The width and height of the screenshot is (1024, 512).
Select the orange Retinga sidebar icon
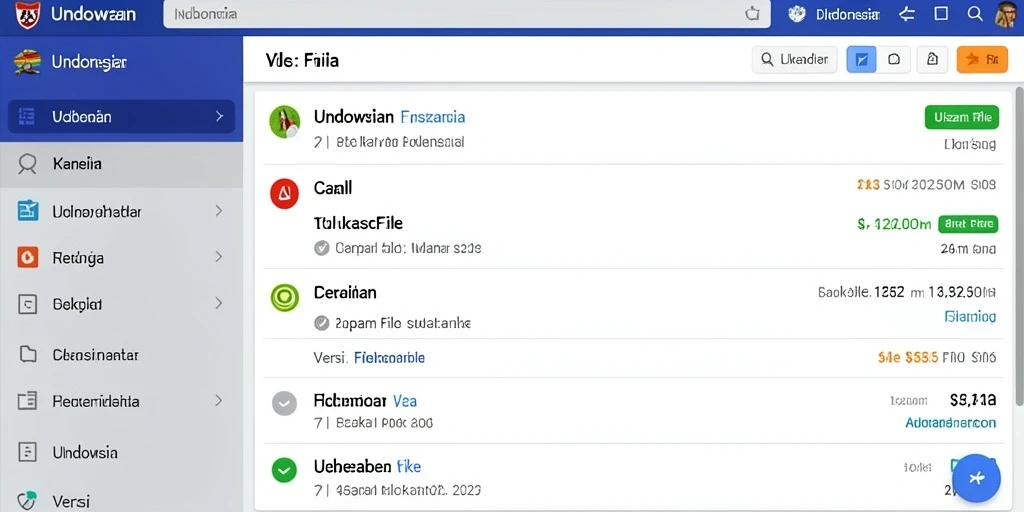click(x=27, y=257)
